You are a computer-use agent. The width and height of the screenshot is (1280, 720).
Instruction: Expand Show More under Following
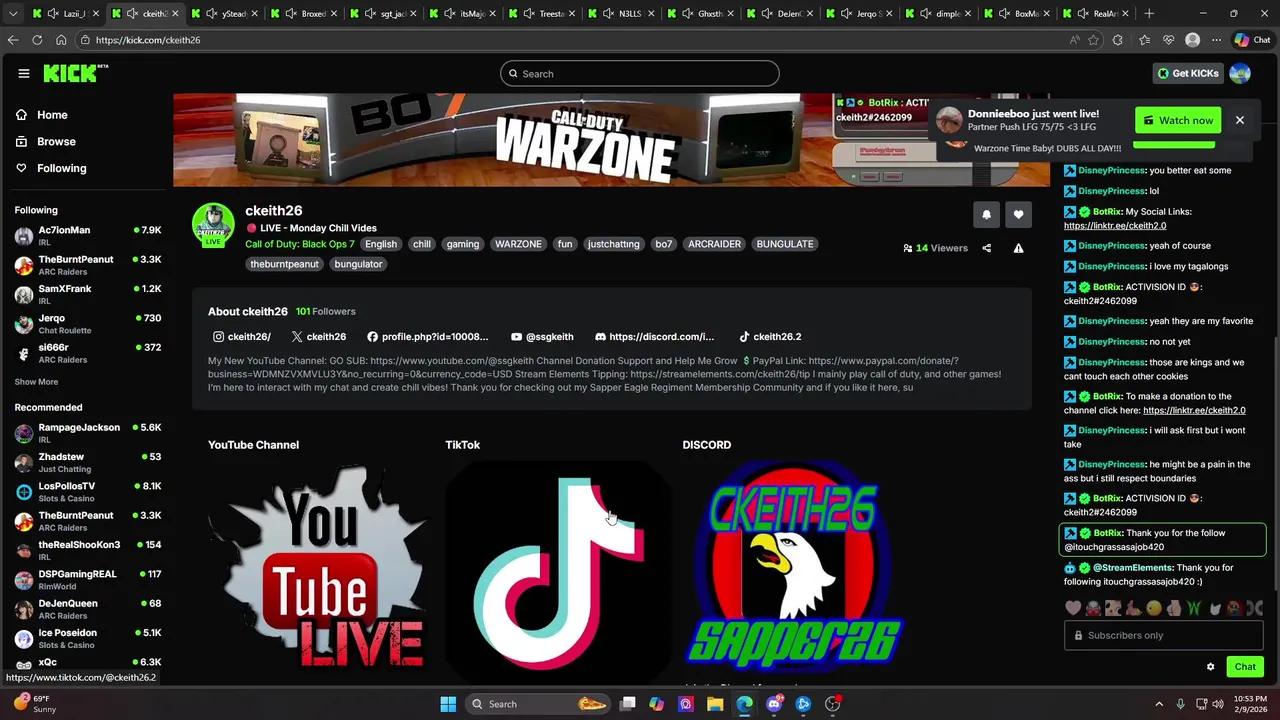[36, 382]
